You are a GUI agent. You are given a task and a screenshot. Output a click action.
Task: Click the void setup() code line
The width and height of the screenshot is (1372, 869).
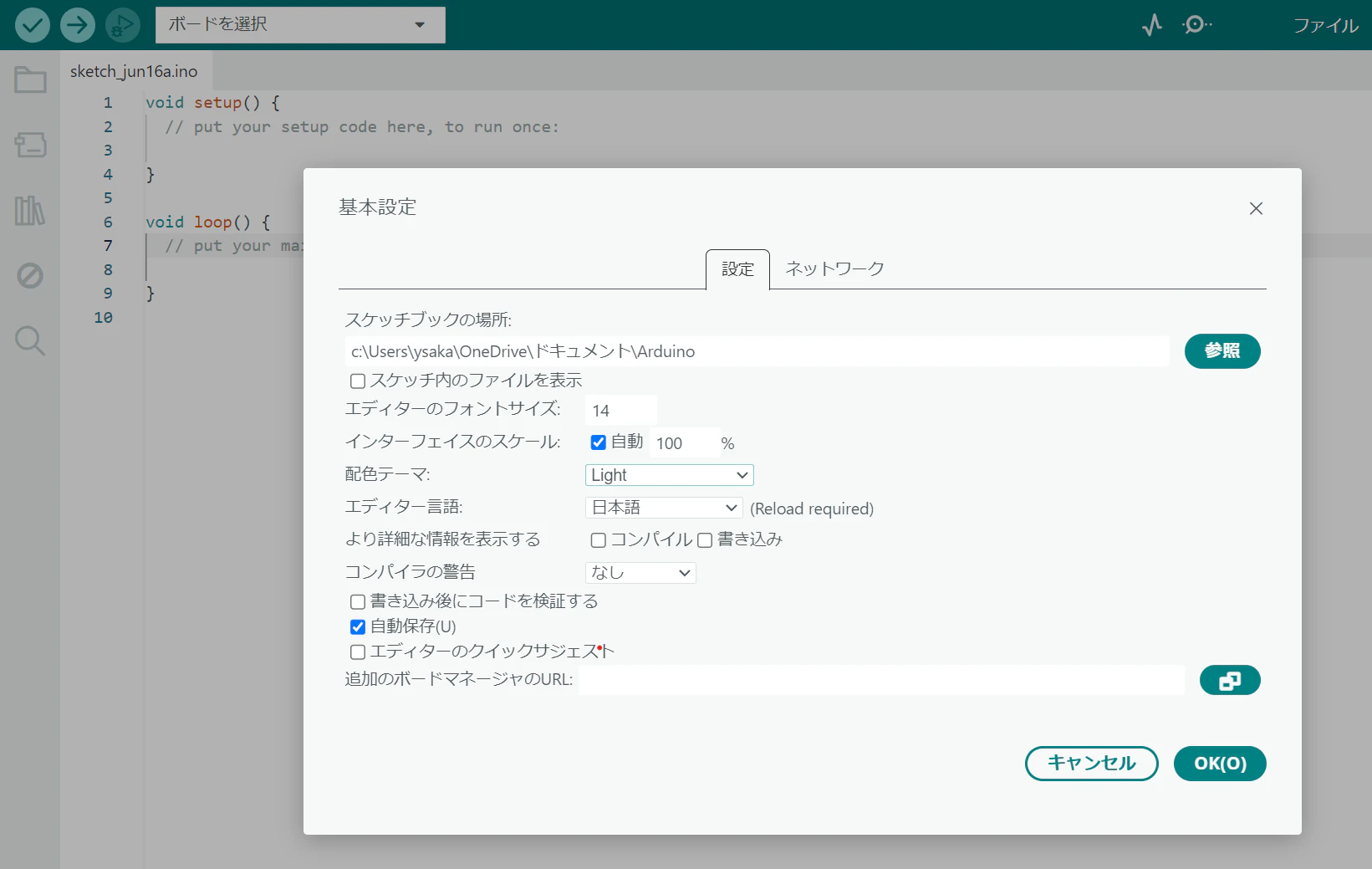click(x=213, y=103)
